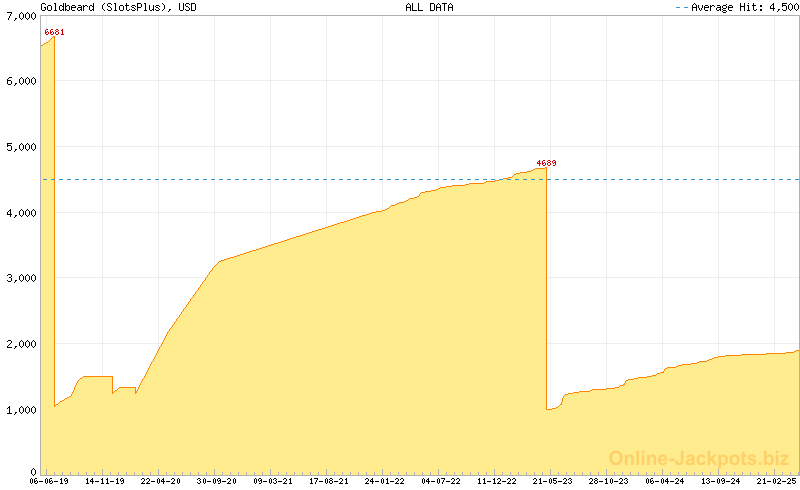Click the 1,000 y-axis value
Screen dimensions: 800x490
(x=19, y=410)
